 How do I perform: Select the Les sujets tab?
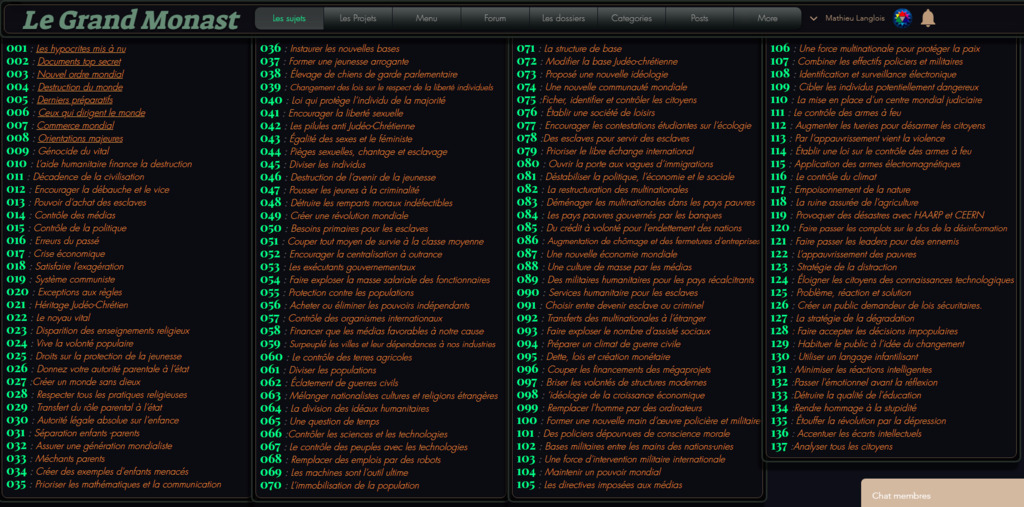[x=289, y=18]
